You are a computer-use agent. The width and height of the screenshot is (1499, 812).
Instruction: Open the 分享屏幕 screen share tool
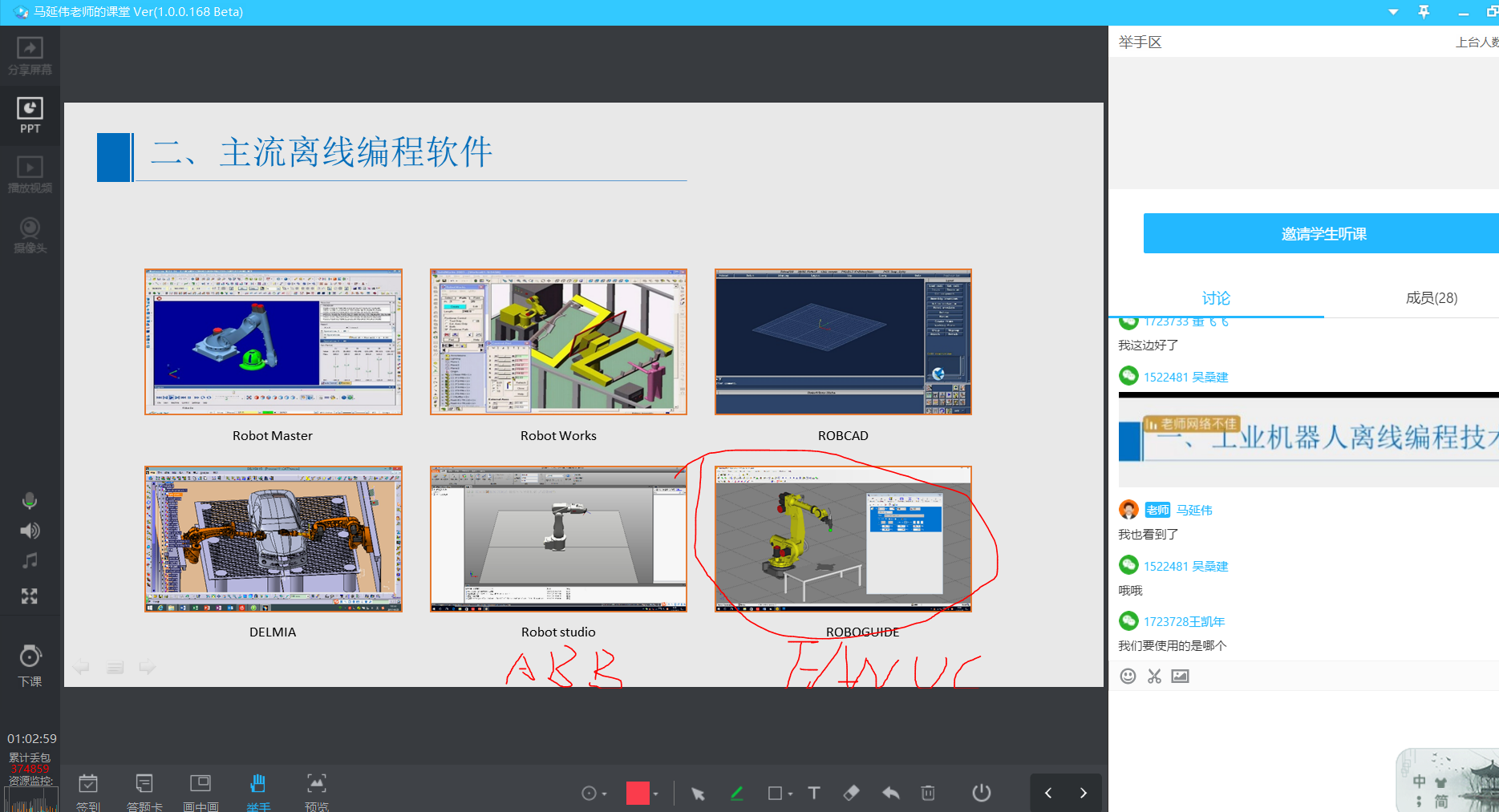tap(30, 56)
